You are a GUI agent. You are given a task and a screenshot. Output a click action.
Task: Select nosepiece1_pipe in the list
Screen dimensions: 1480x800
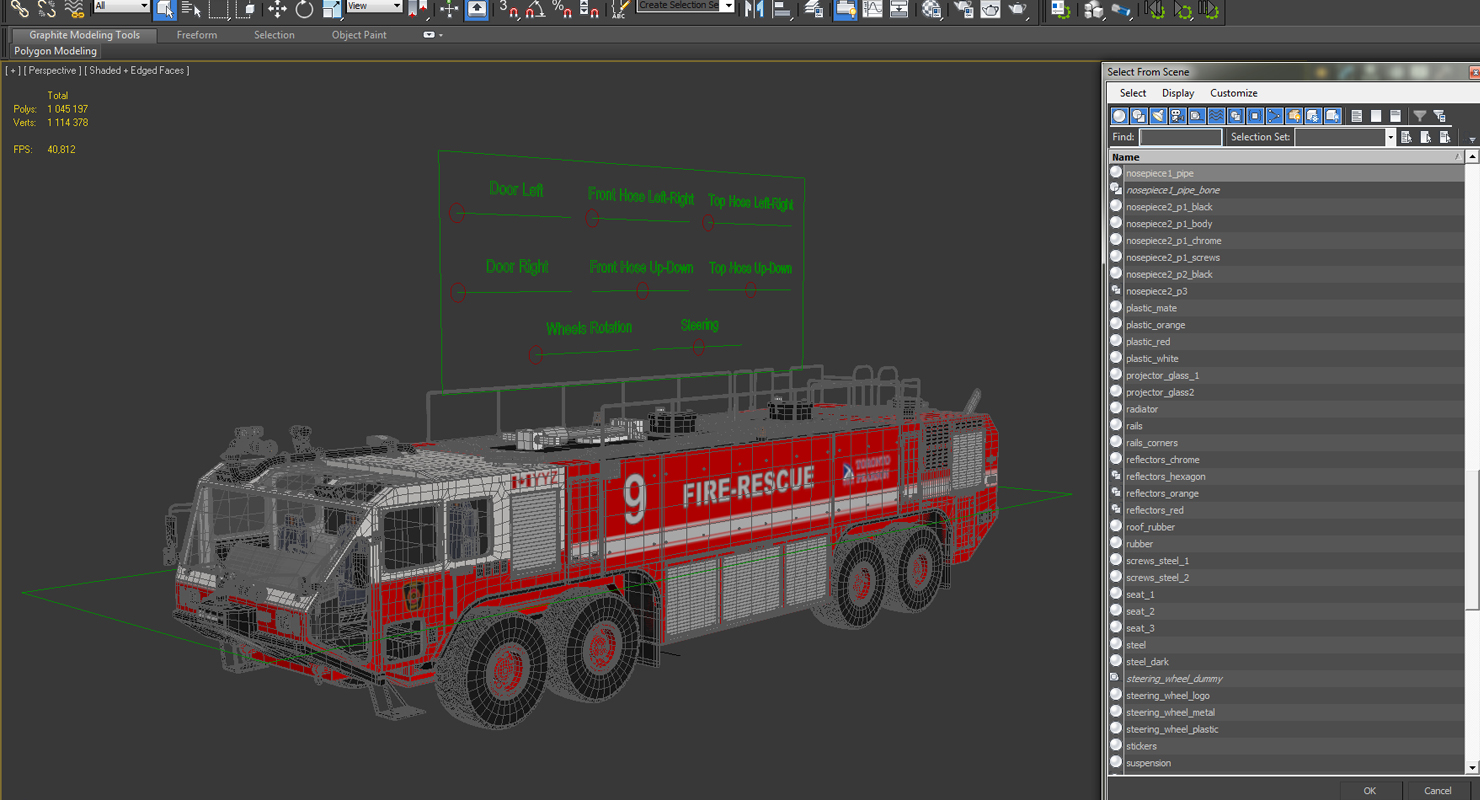pyautogui.click(x=1286, y=173)
